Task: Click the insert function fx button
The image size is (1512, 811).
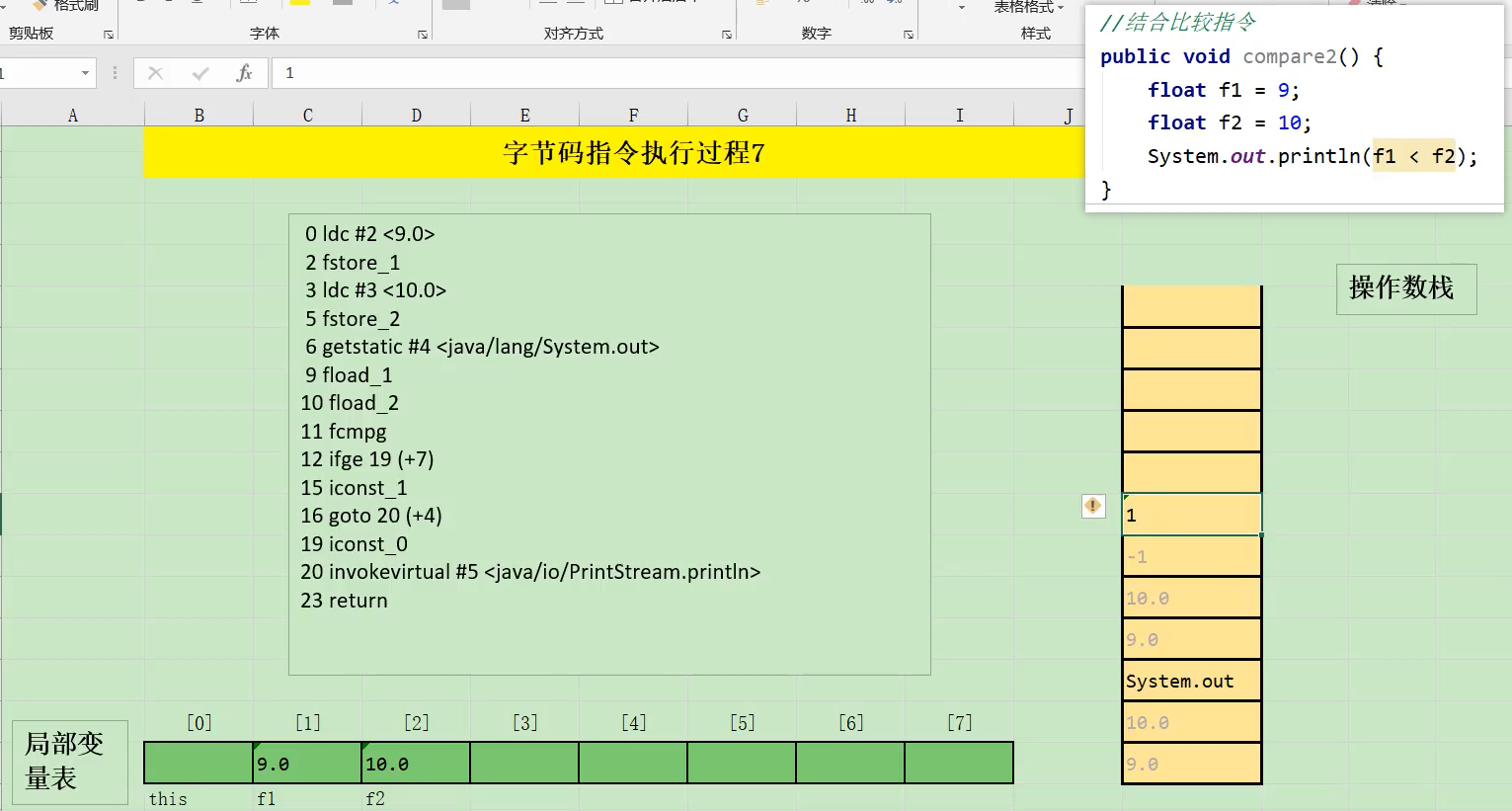Action: [x=244, y=73]
